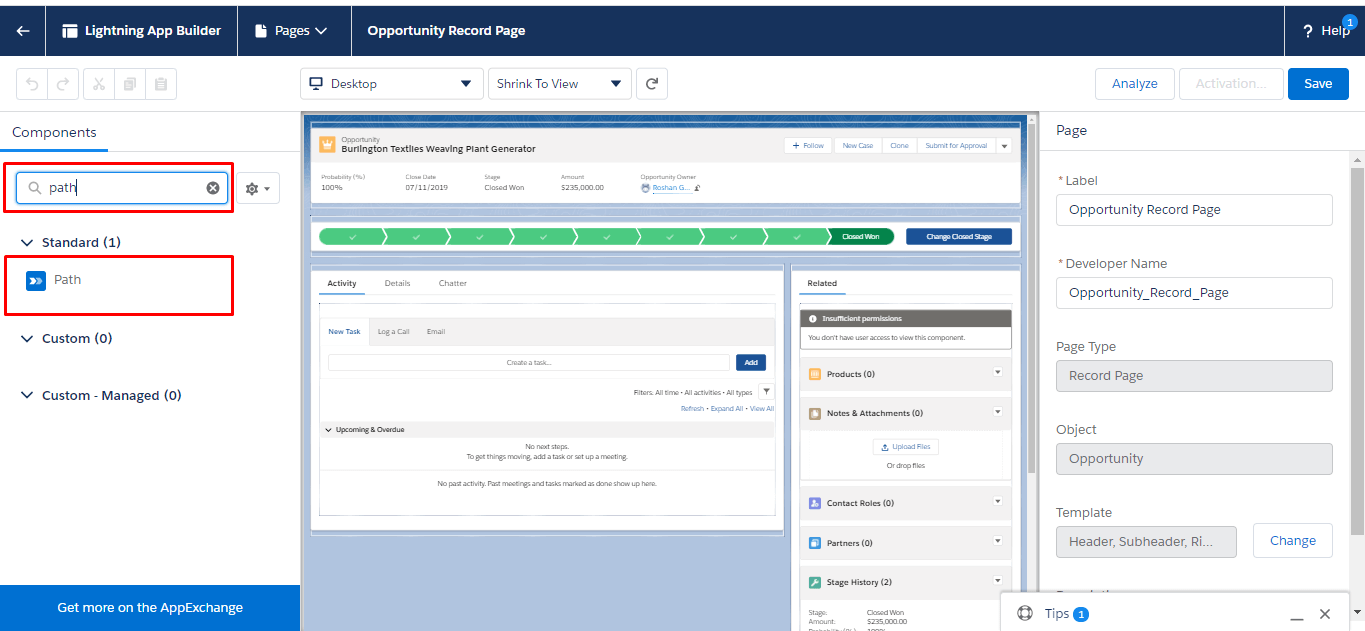Screen dimensions: 1365x631
Task: Click the undo icon in toolbar
Action: pos(32,84)
